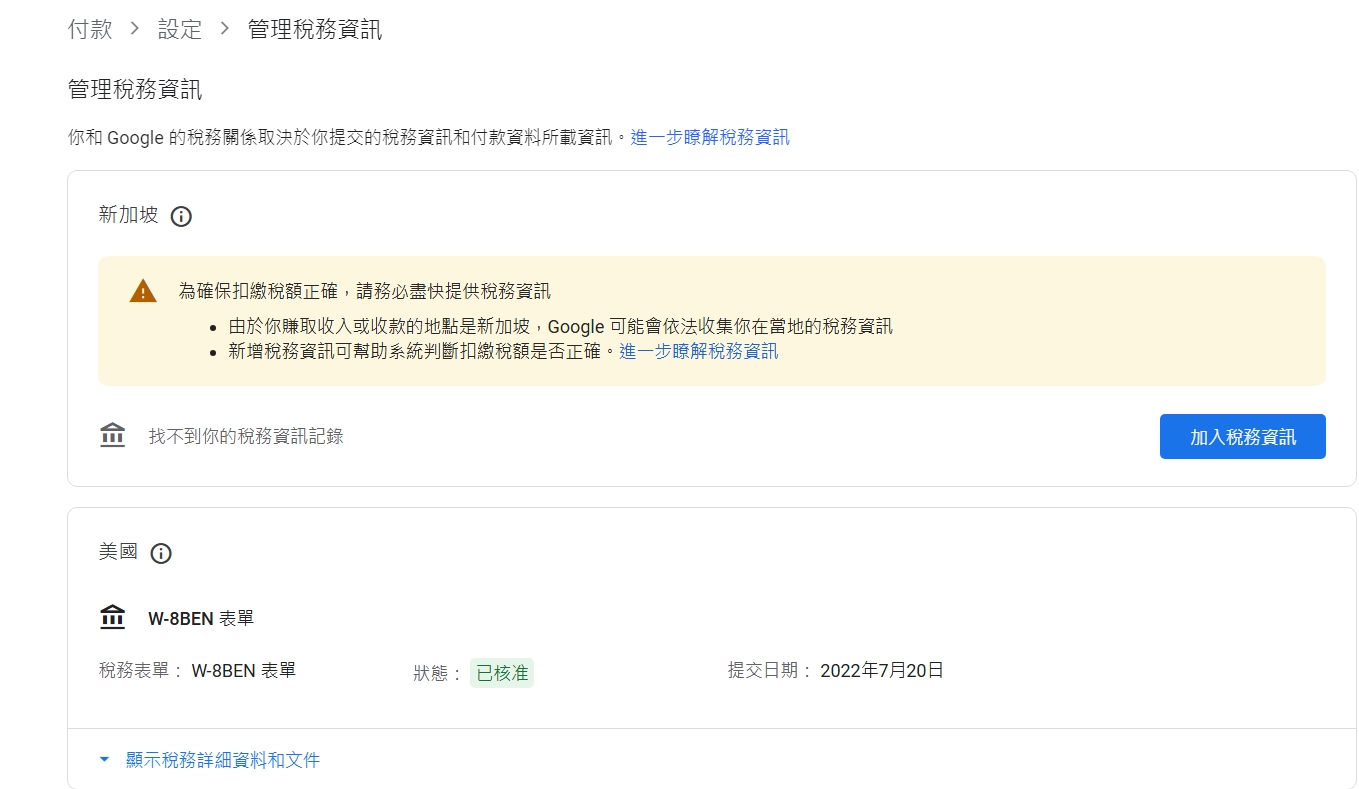Screen dimensions: 1359x789
Task: Click the 找不到你的稅務資訊記錄 text
Action: (246, 436)
